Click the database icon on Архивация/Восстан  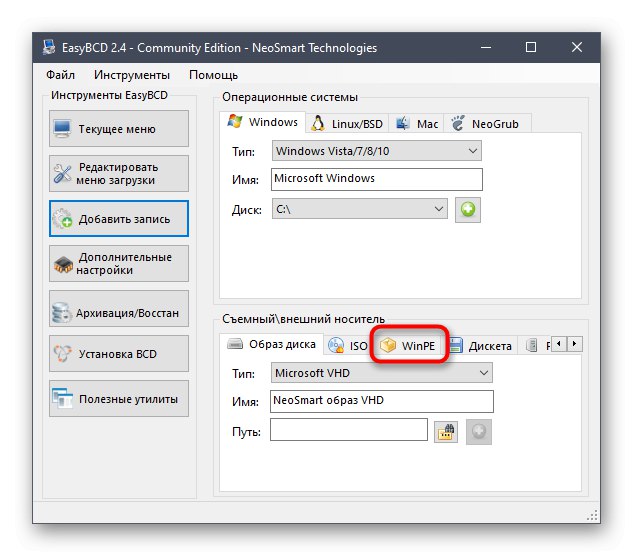pos(62,313)
